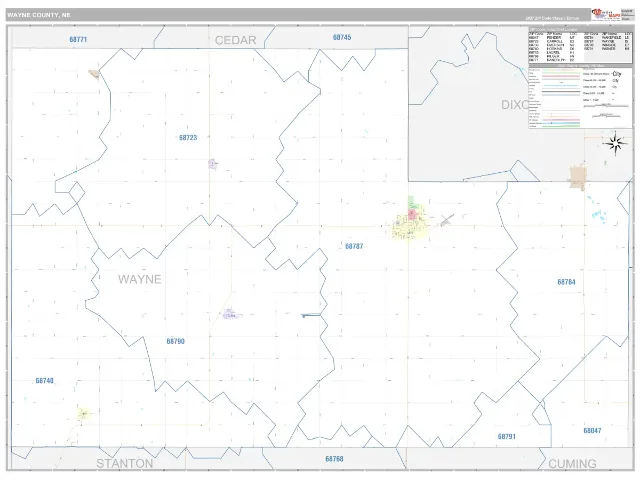Click the "WAYNE COUNTY, NE" title

click(39, 15)
